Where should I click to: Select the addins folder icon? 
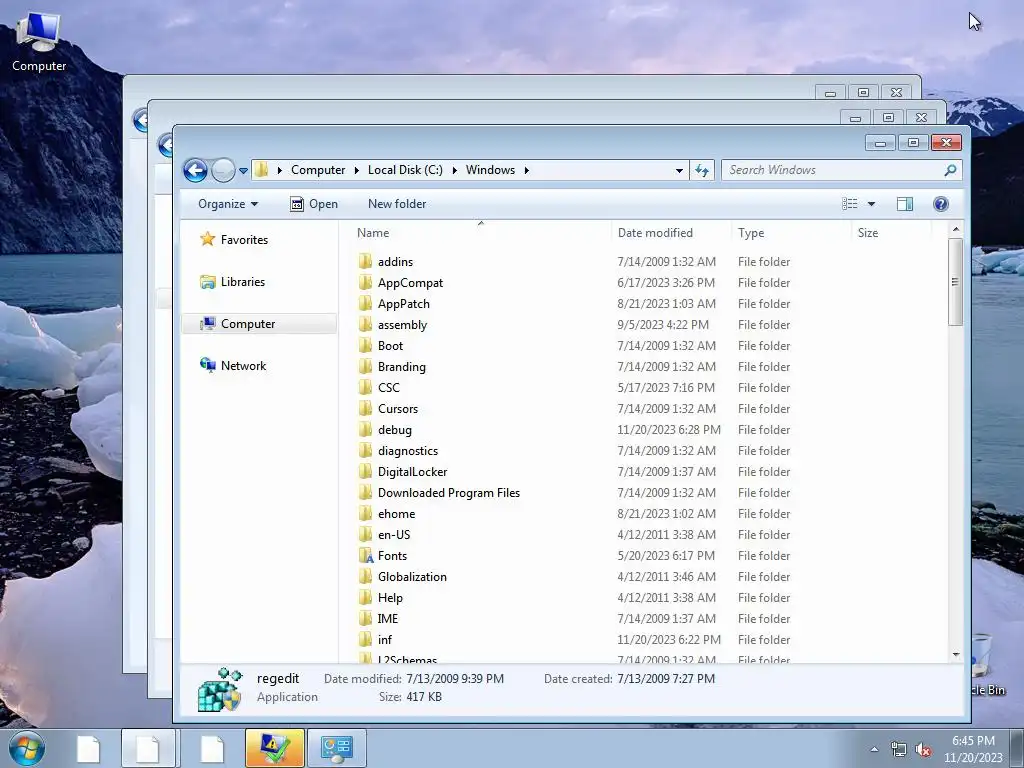366,262
